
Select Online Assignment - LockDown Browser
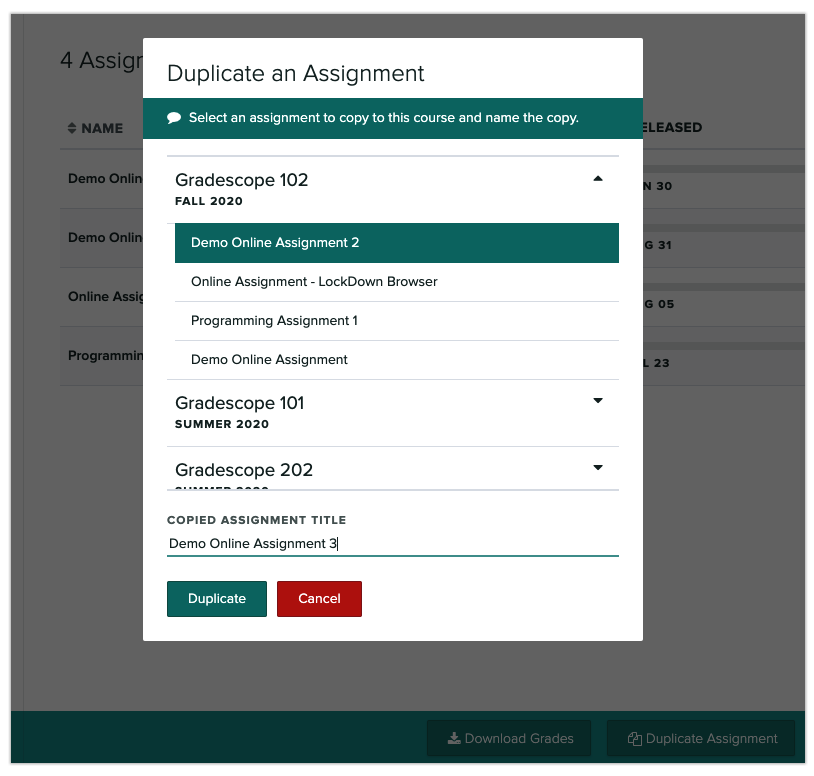[397, 282]
